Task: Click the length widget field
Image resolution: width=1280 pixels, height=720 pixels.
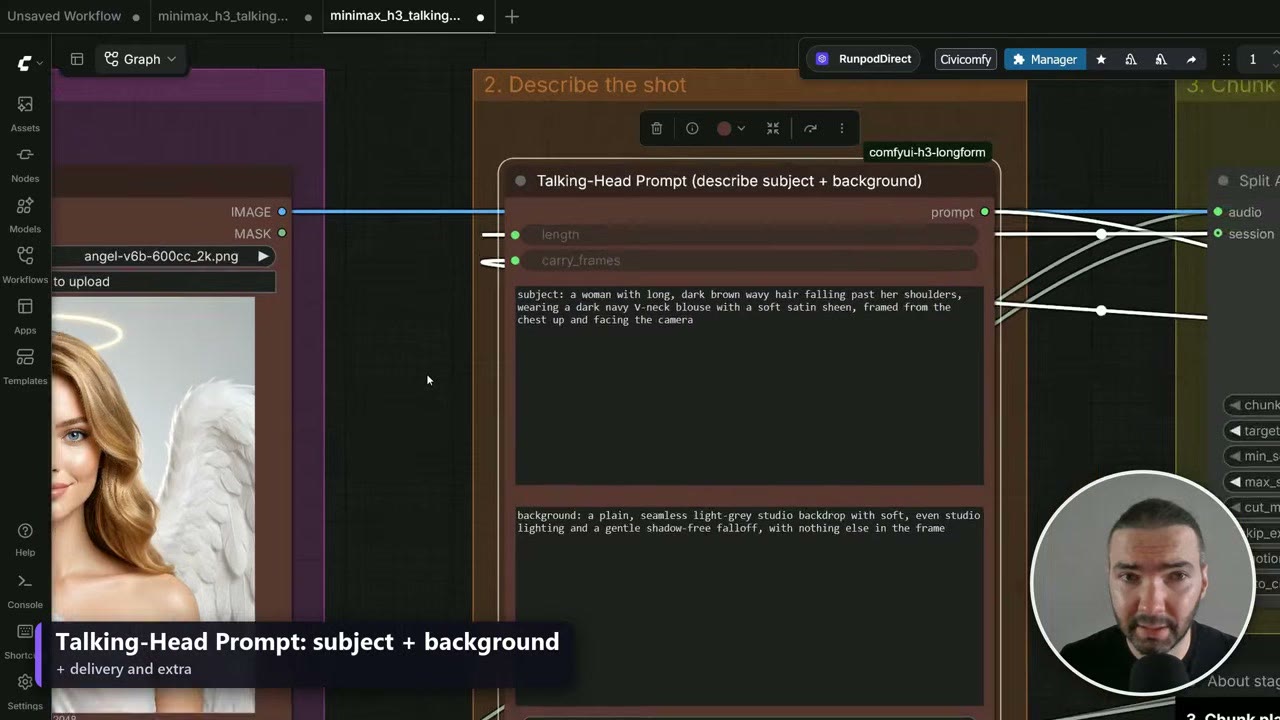Action: (750, 235)
